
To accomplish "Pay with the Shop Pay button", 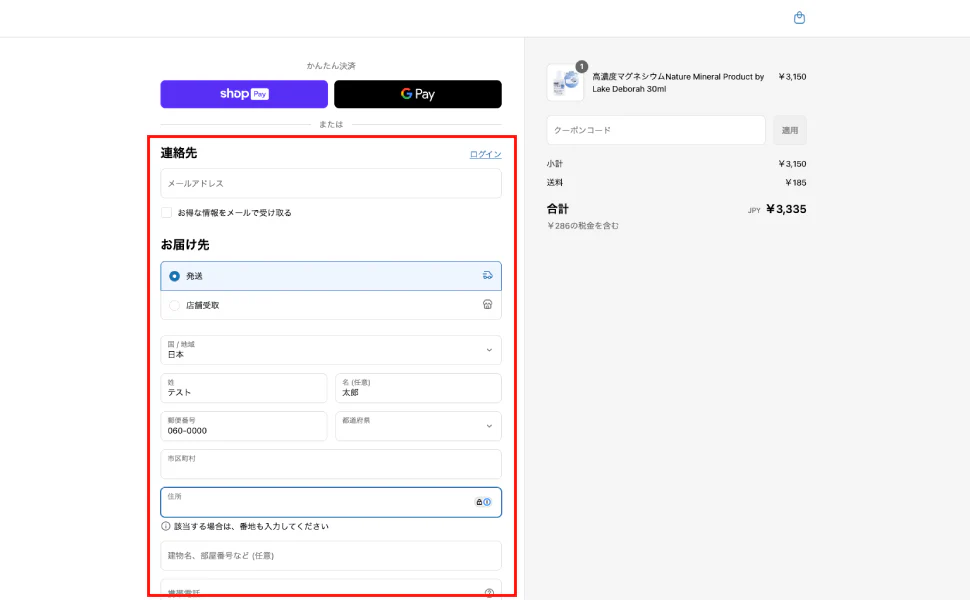I will [x=244, y=94].
